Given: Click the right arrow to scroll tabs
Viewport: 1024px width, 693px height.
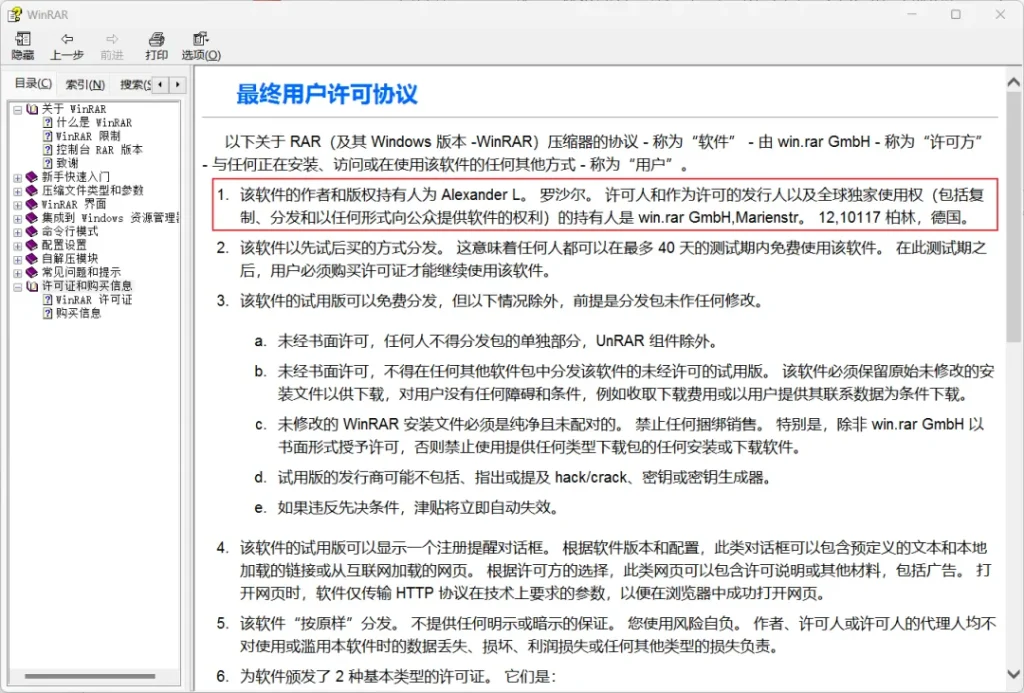Looking at the screenshot, I should point(177,84).
